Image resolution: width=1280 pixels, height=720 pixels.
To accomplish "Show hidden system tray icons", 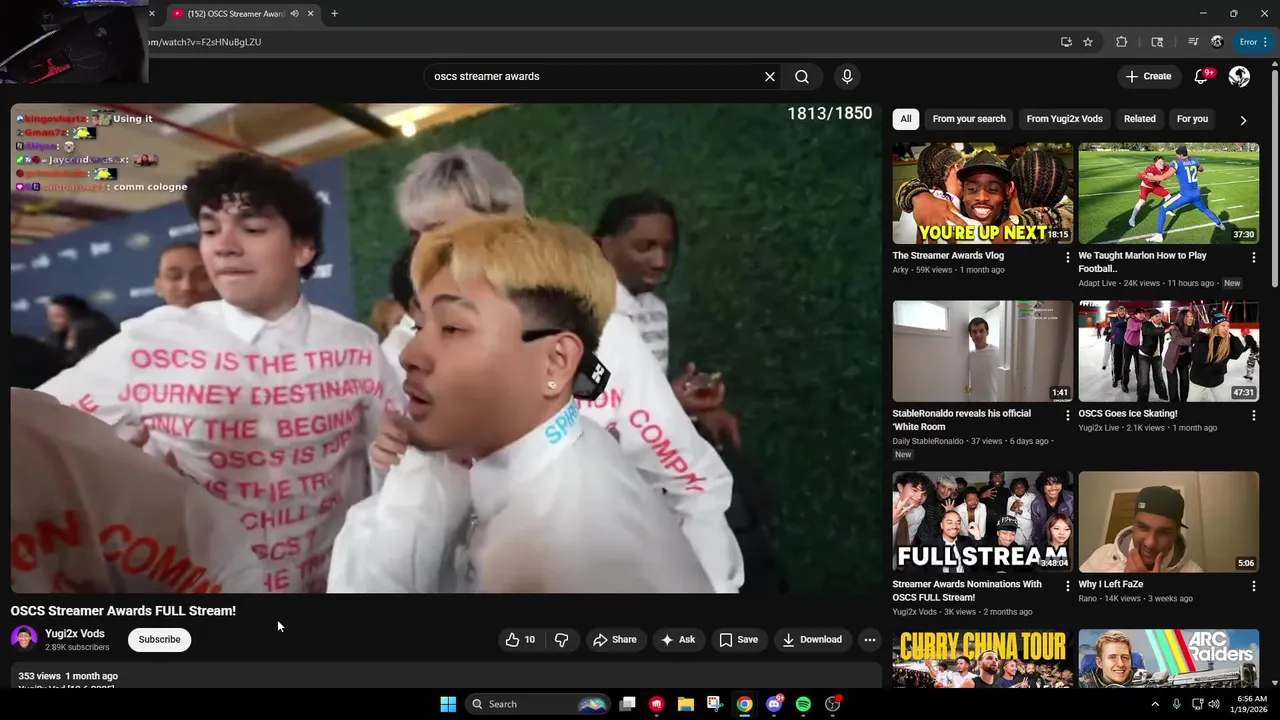I will (x=1155, y=704).
